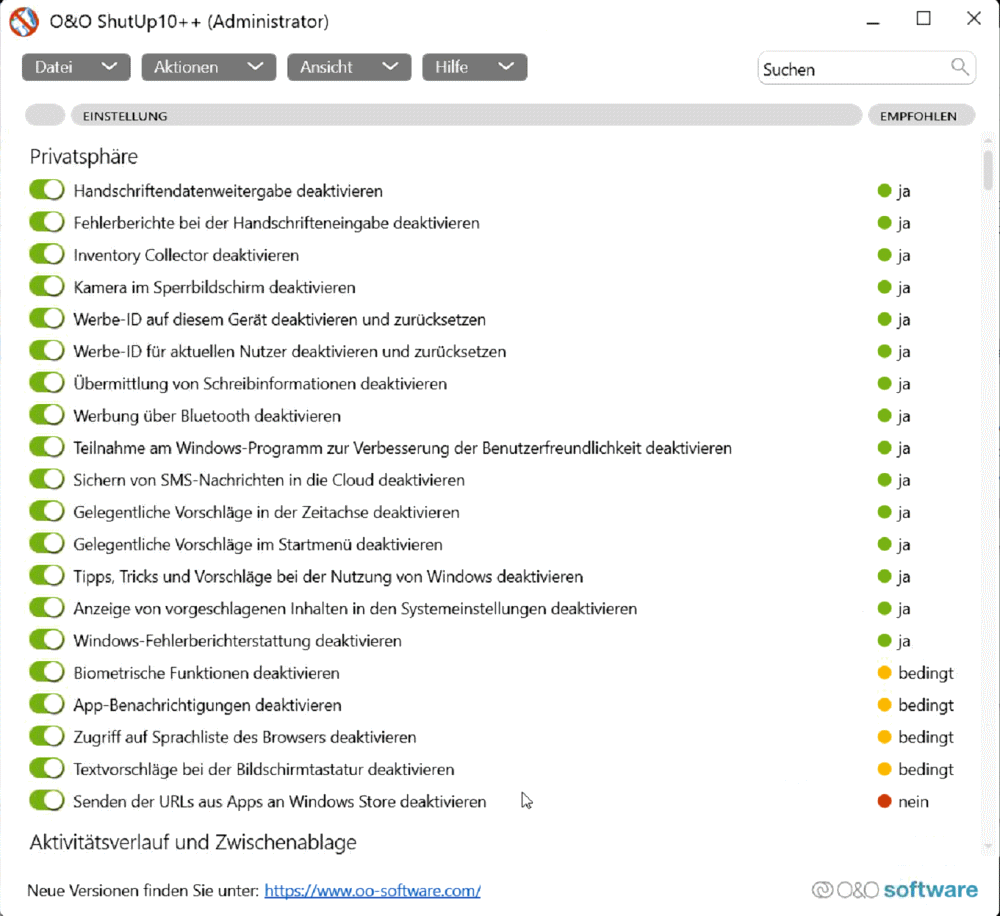Toggle Handschriftendatenweitergabe deaktivieren switch
Image resolution: width=1000 pixels, height=916 pixels.
[x=47, y=189]
